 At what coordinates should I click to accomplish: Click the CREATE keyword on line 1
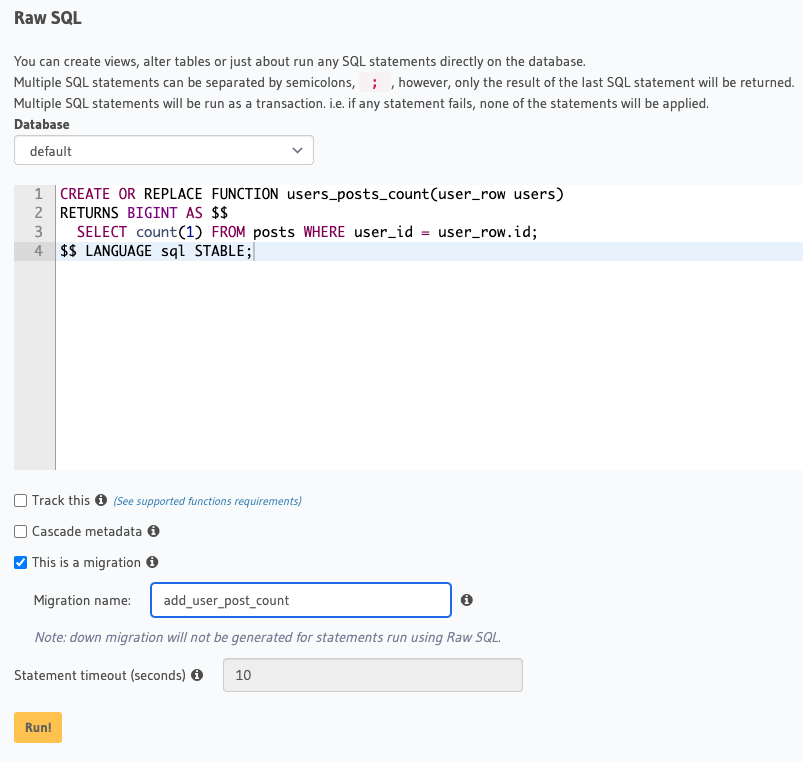85,194
